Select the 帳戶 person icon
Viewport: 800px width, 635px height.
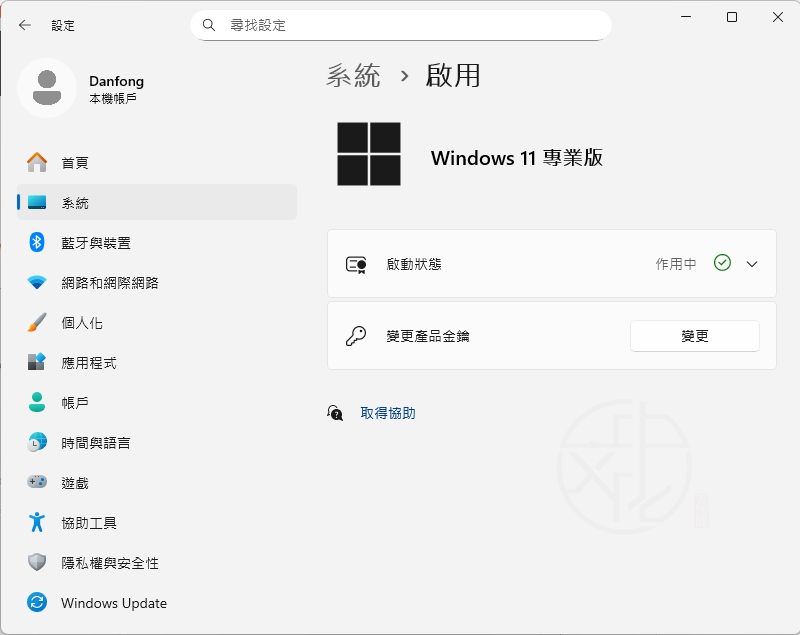37,402
